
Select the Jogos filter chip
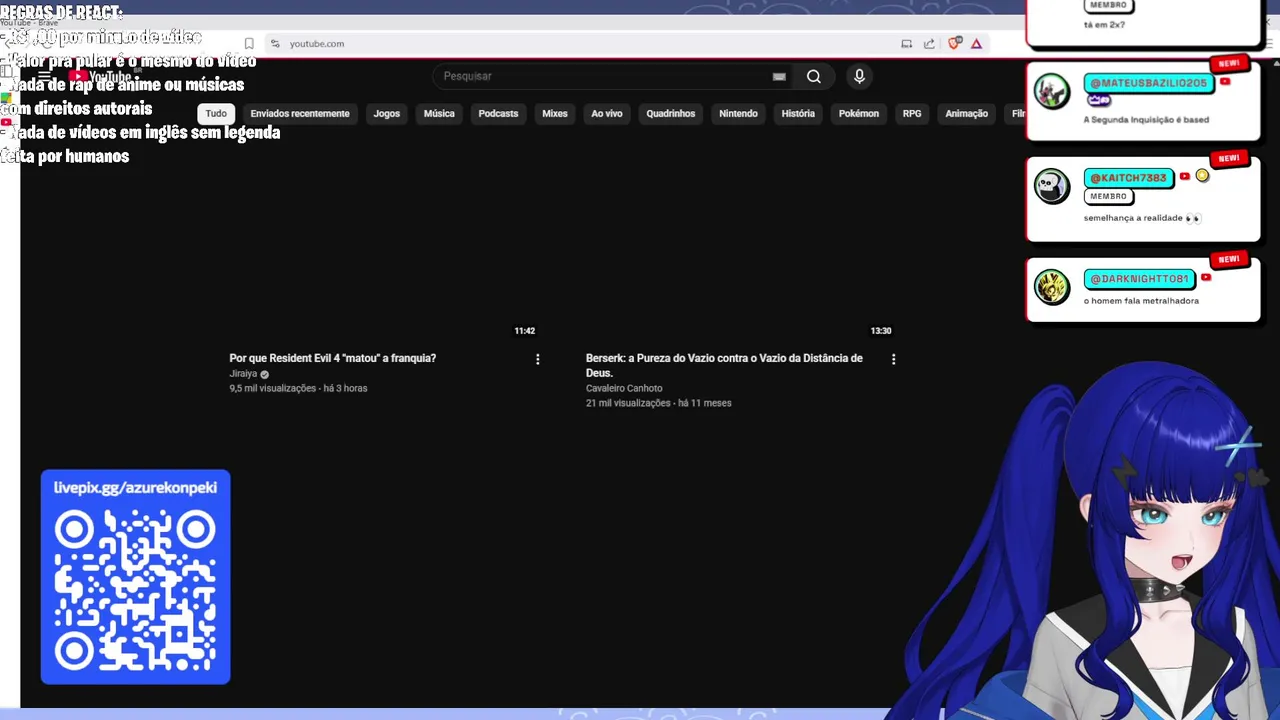pos(387,114)
